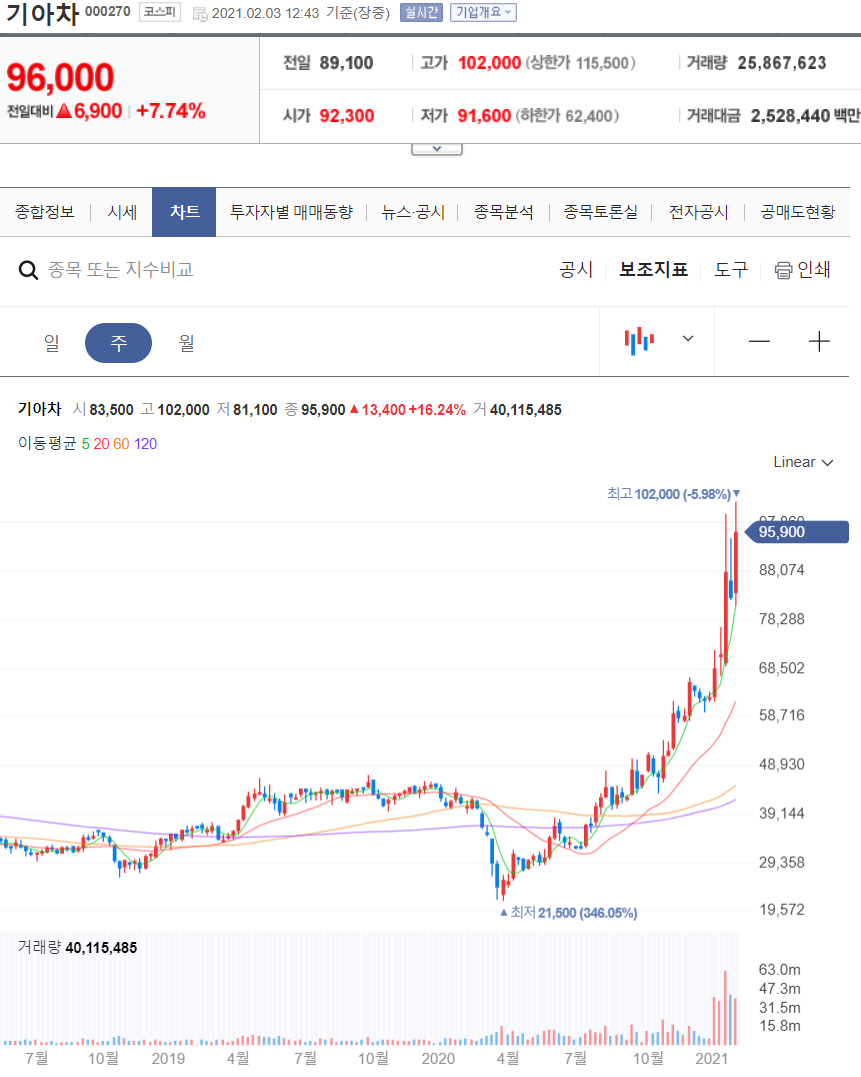Open the 종목분석 tab
Screen dimensions: 861x1077
click(x=503, y=212)
